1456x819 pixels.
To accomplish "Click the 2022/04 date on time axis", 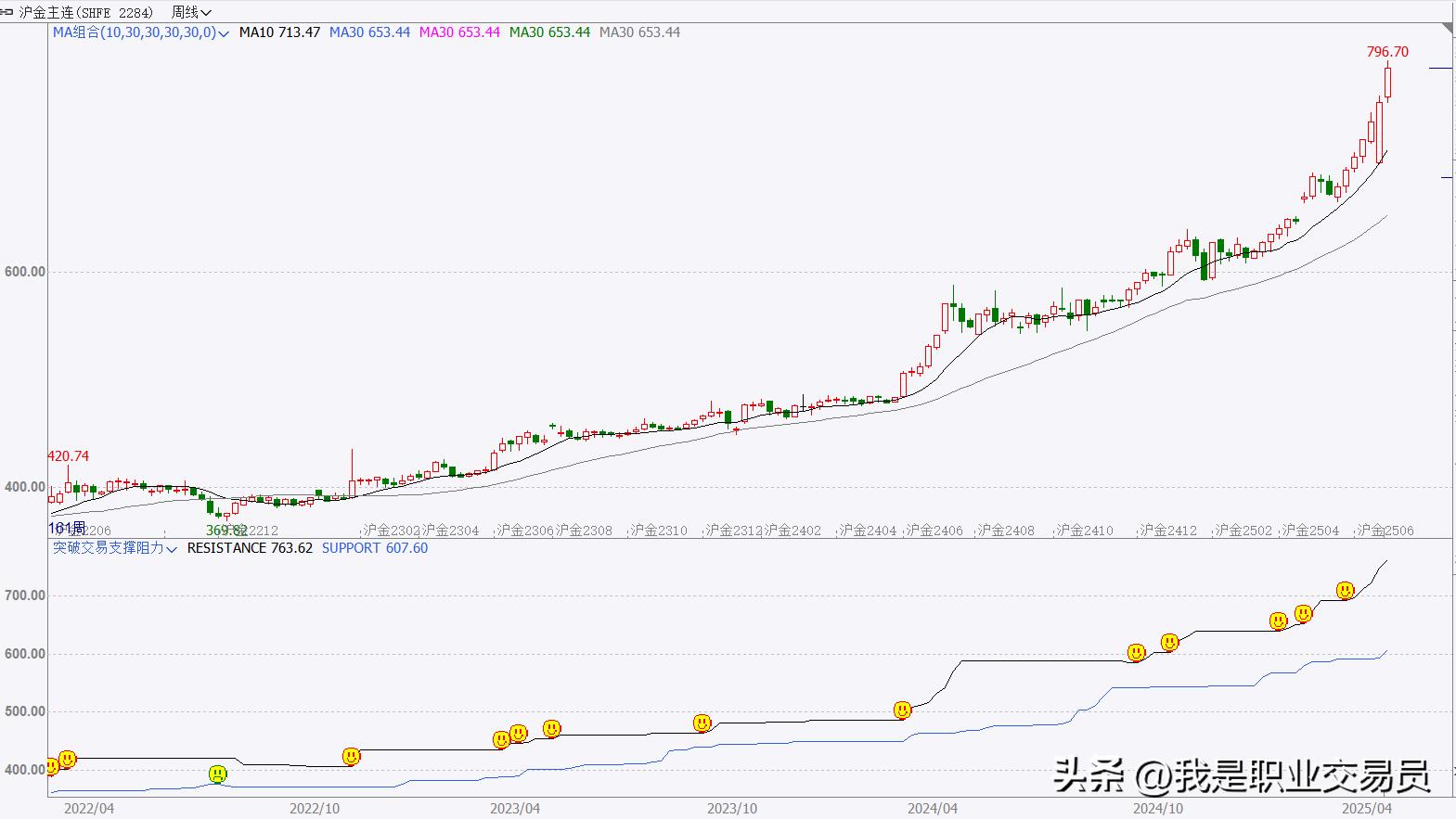I will point(89,808).
